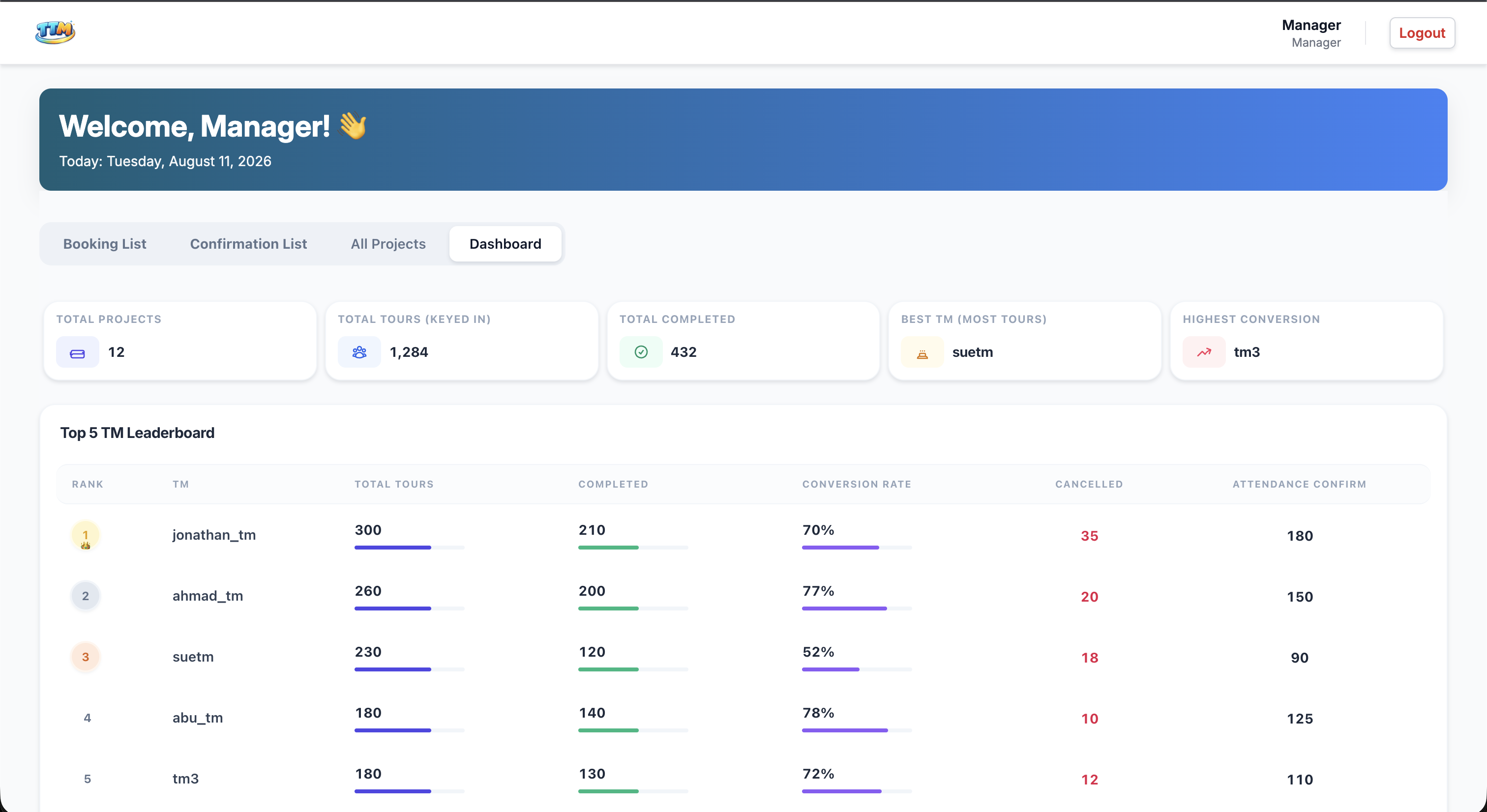Open the All Projects tab

pyautogui.click(x=388, y=244)
